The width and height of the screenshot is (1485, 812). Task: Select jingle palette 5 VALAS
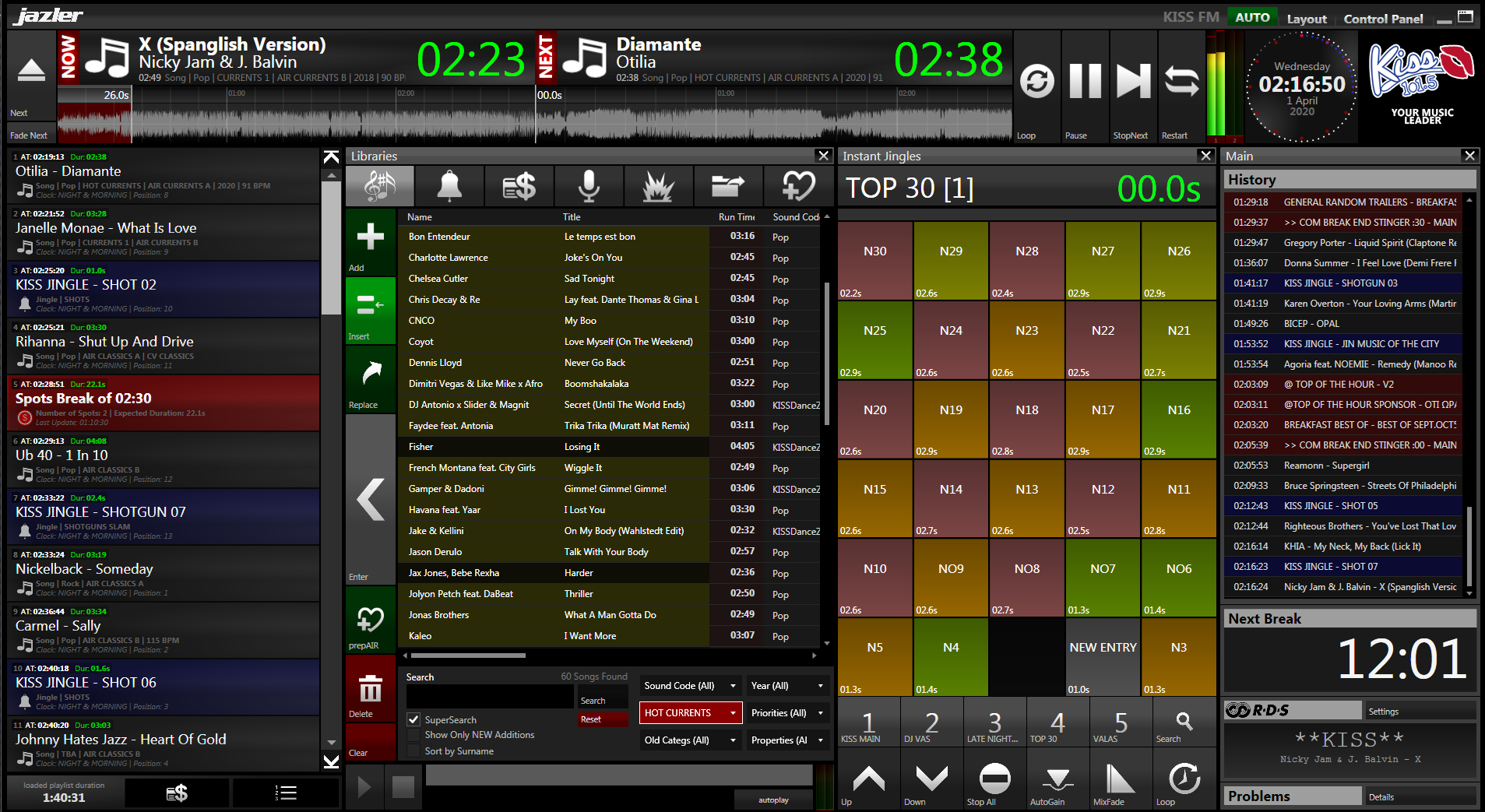point(1121,722)
